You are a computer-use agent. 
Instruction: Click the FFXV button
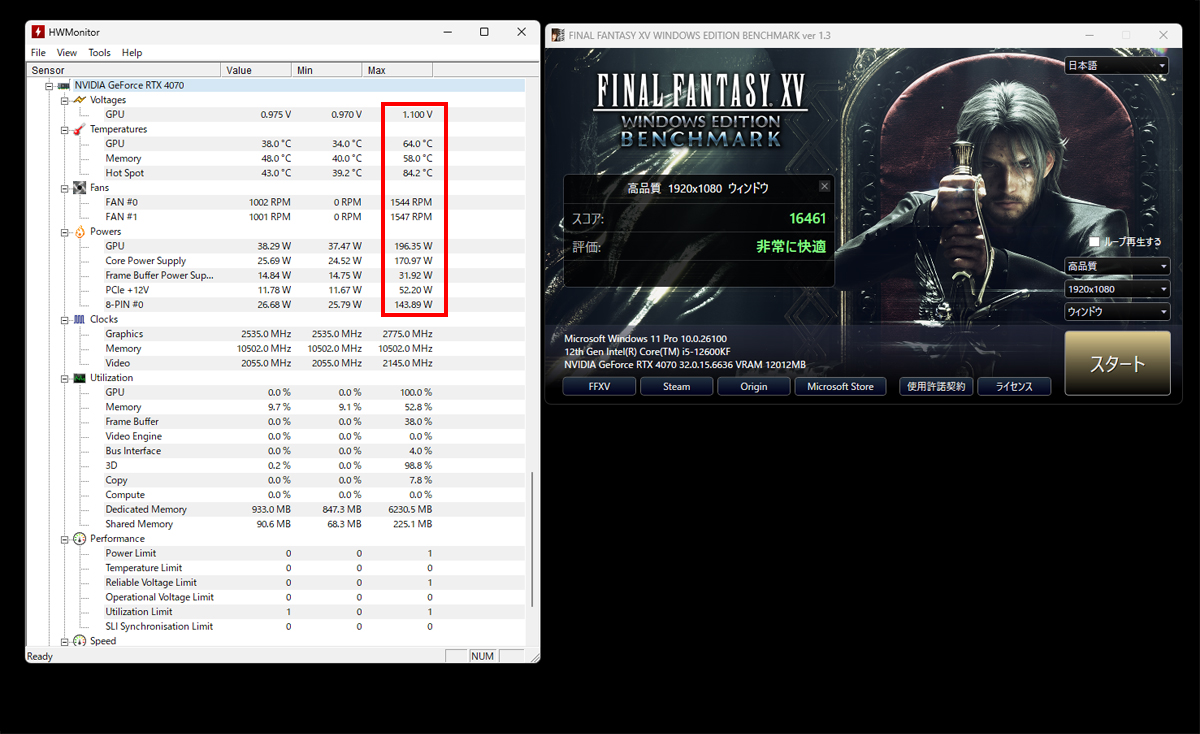(x=599, y=387)
